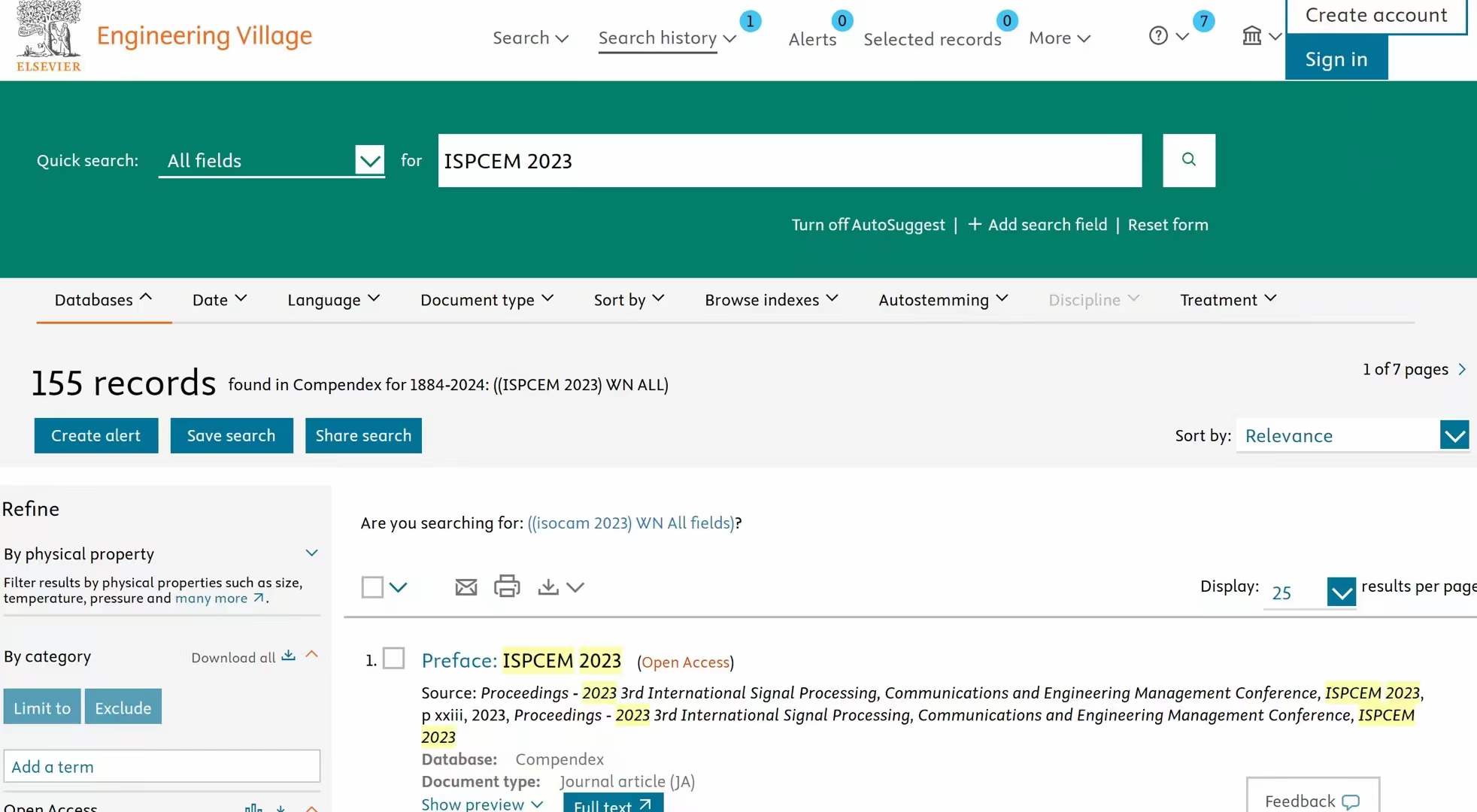Open the Document type filter tab
Screen dimensions: 1477x812
click(487, 299)
